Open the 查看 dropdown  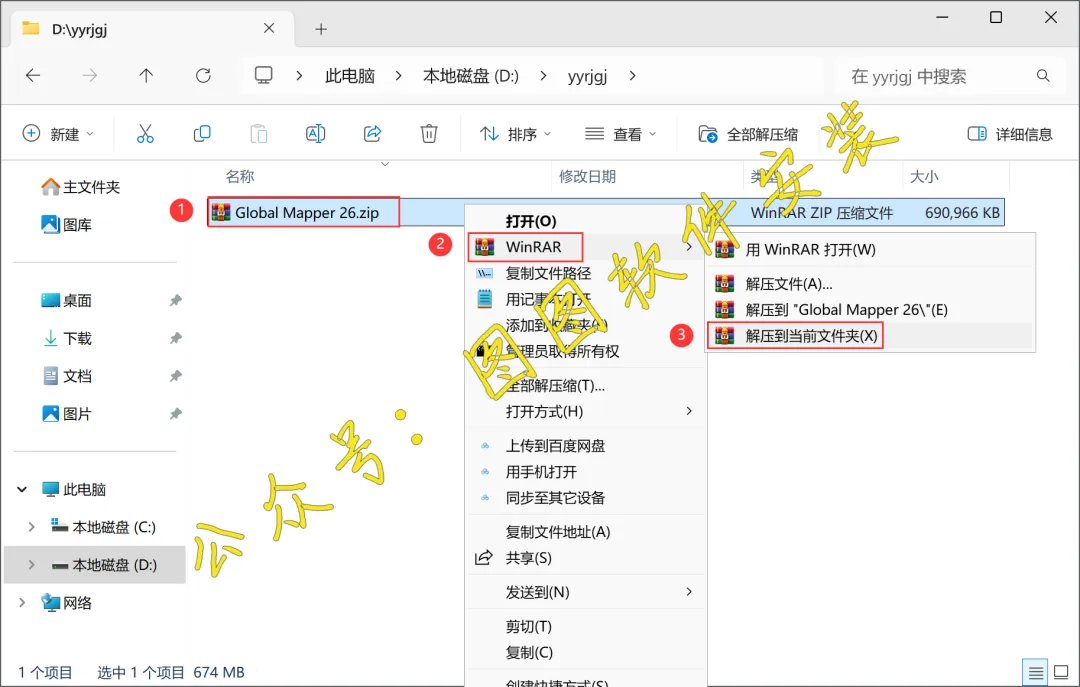621,134
